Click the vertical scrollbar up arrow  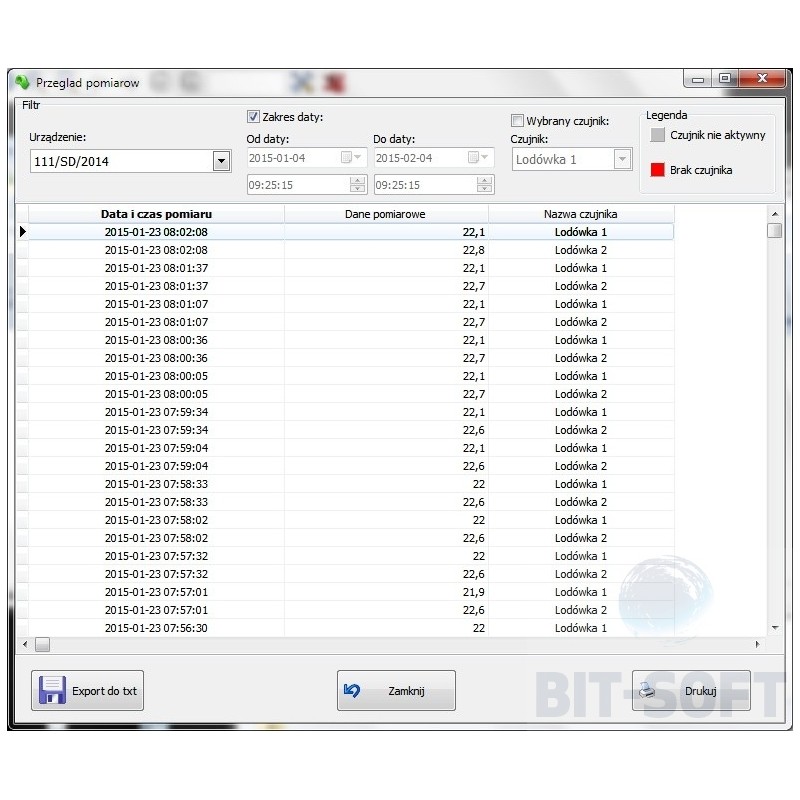(x=775, y=214)
